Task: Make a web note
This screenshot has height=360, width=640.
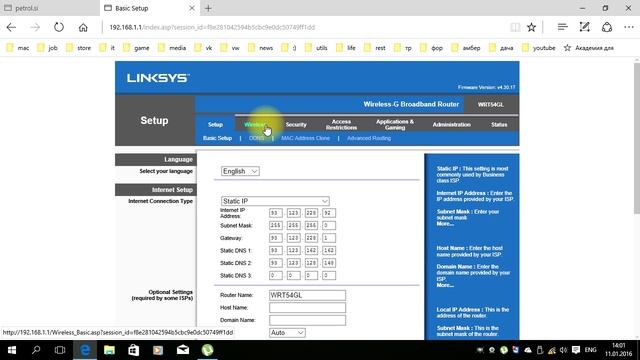Action: pos(584,27)
